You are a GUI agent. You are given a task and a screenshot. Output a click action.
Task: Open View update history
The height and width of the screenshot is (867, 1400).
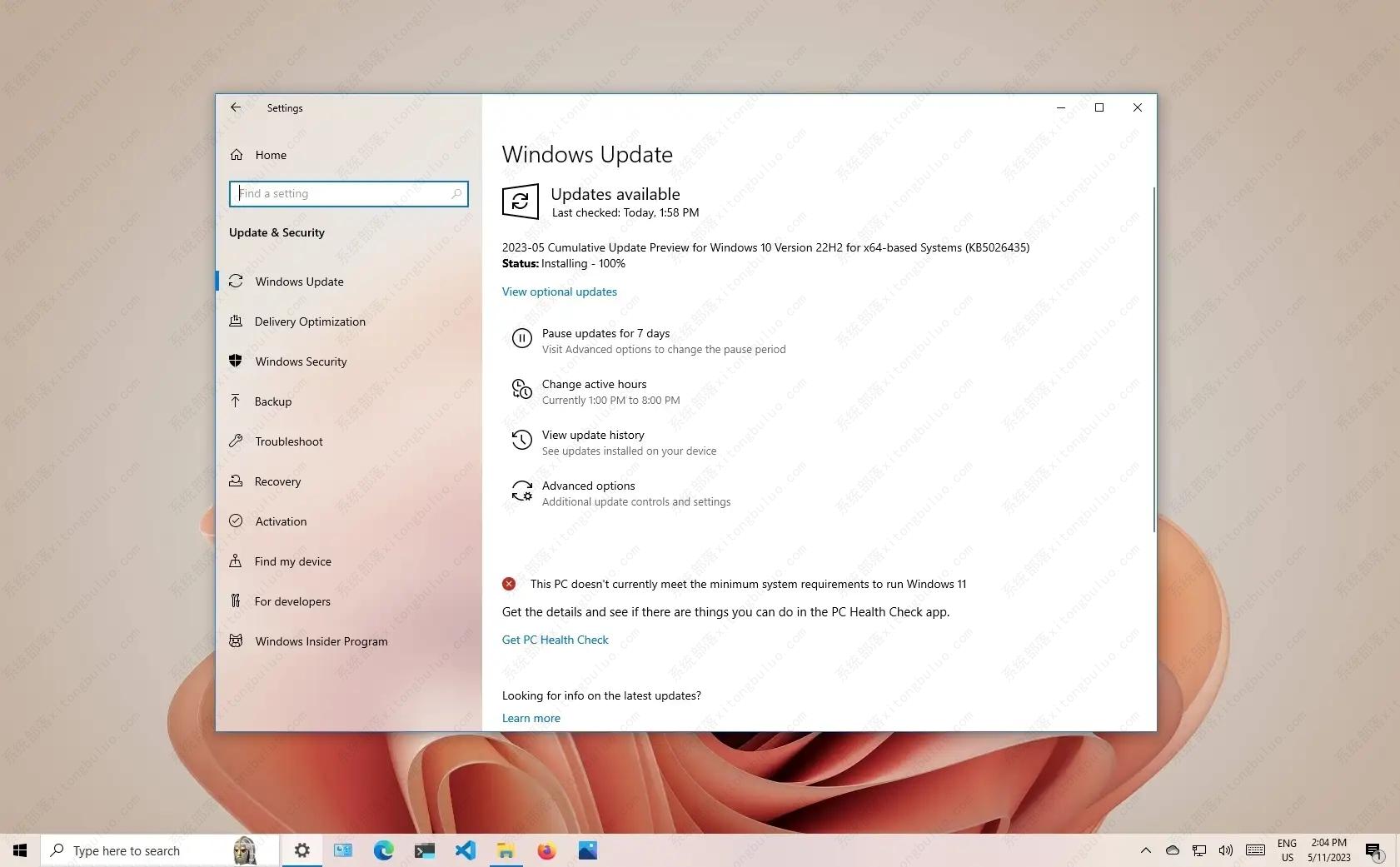click(x=593, y=435)
